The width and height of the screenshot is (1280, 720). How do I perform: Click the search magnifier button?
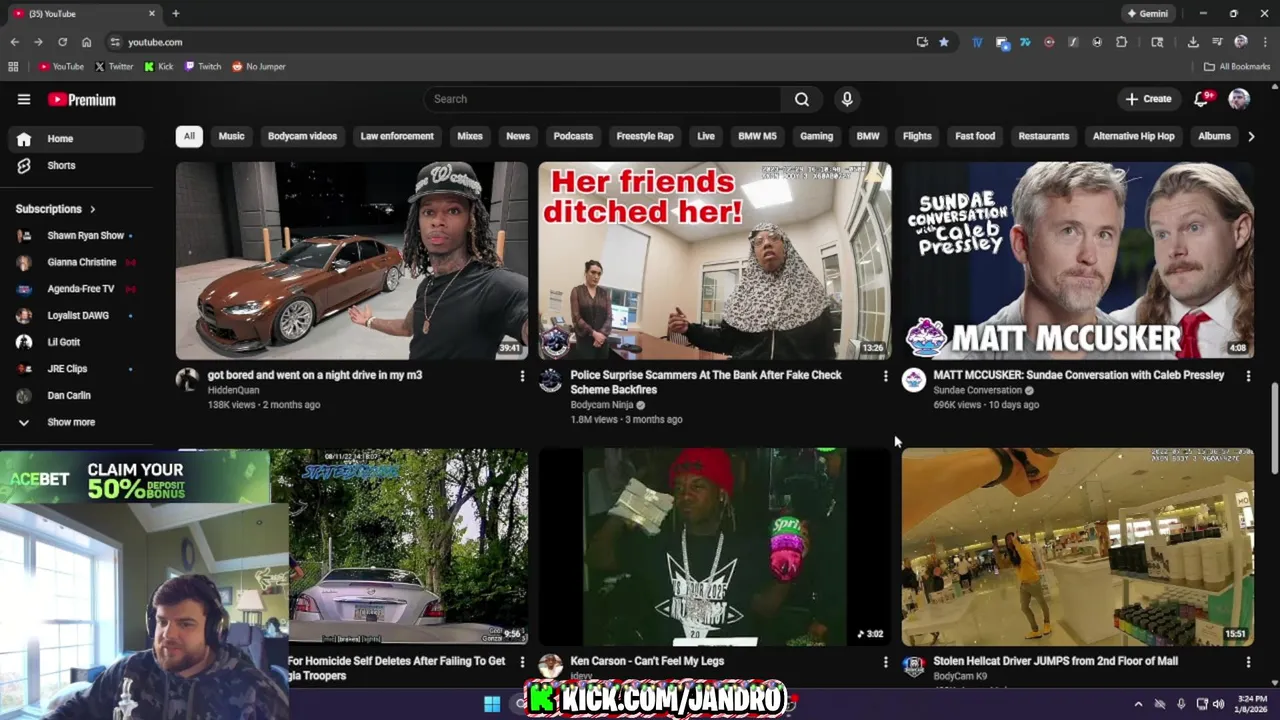(802, 99)
